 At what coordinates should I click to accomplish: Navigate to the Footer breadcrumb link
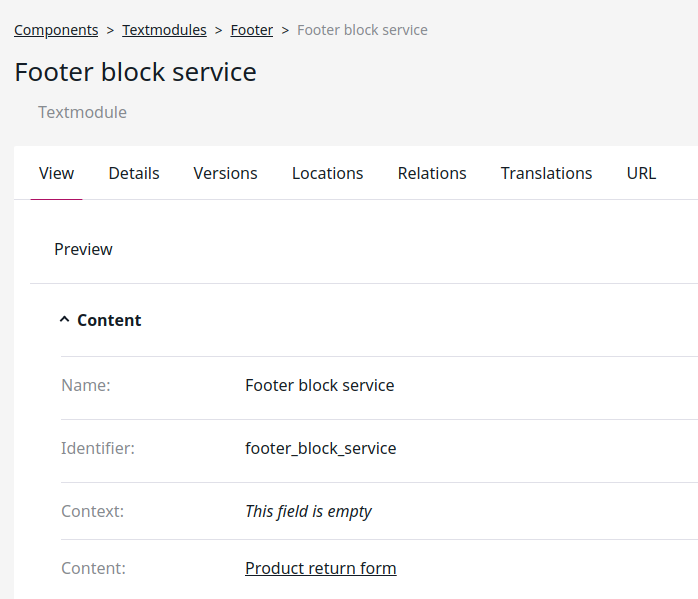(x=252, y=30)
